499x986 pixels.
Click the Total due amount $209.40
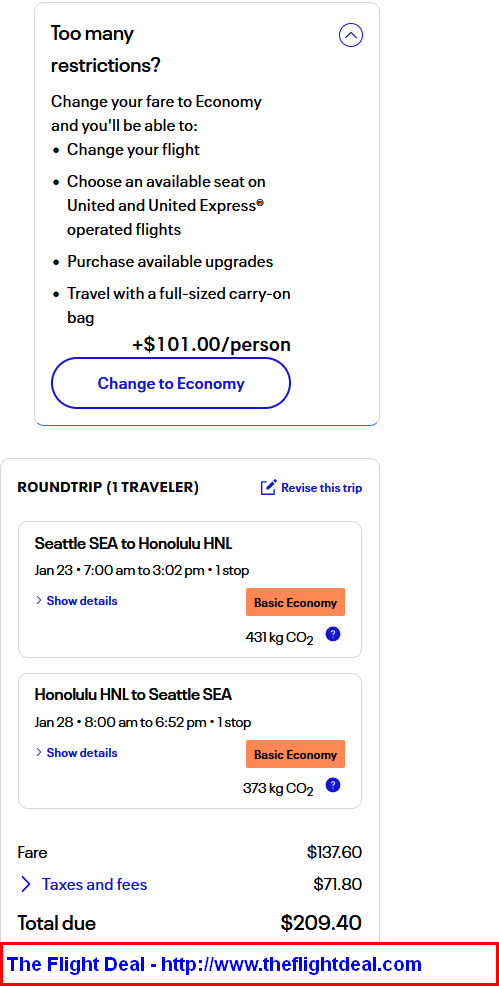point(321,923)
